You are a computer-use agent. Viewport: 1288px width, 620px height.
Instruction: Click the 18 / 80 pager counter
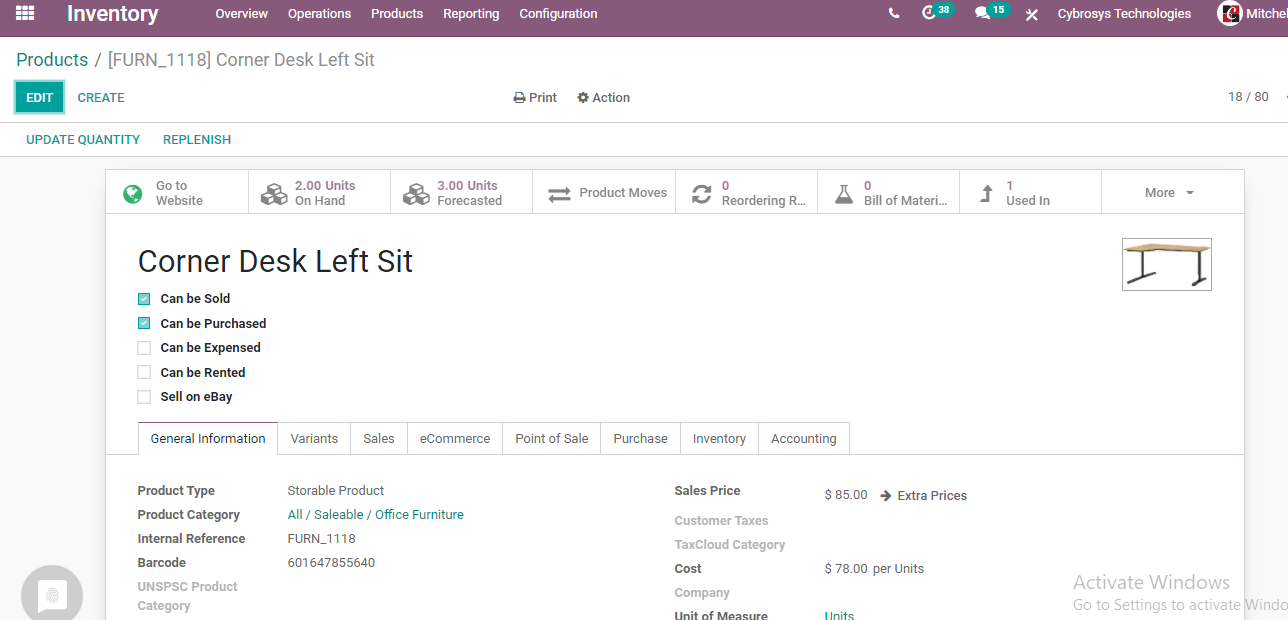pyautogui.click(x=1248, y=97)
